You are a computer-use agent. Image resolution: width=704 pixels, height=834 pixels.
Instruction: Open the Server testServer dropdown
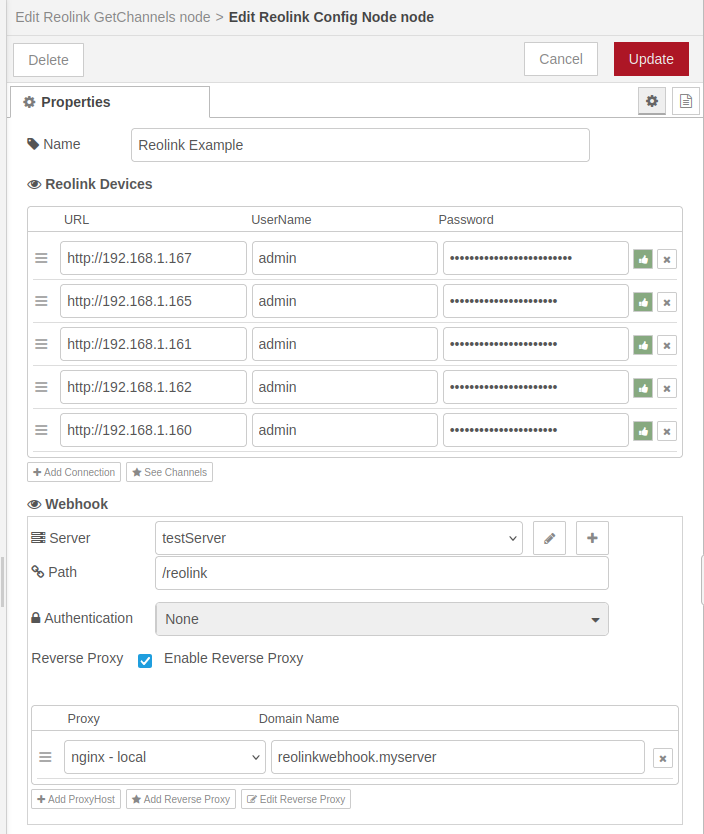(339, 538)
